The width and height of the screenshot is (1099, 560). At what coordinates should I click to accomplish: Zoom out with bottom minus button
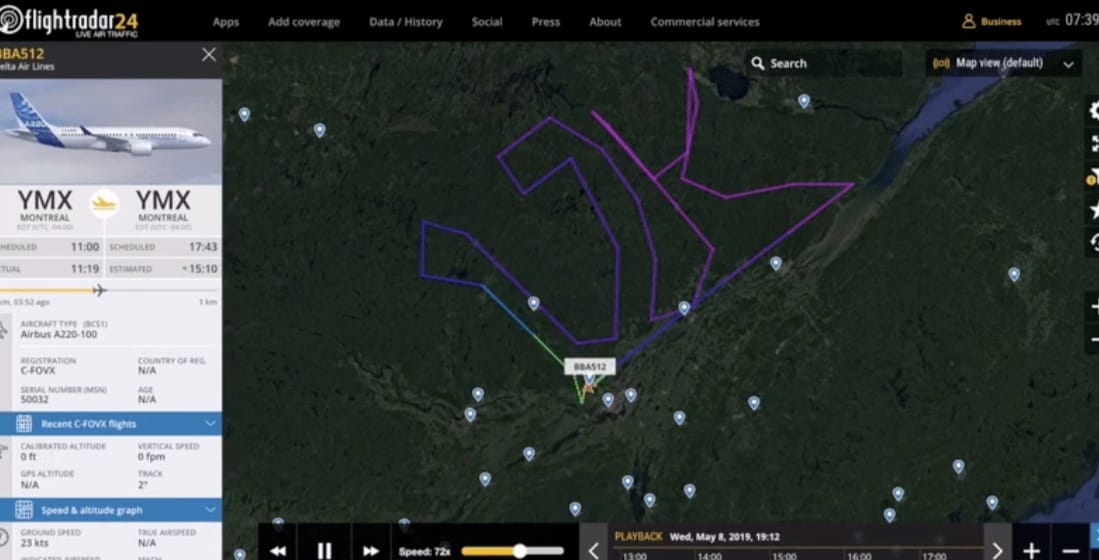tap(1070, 551)
